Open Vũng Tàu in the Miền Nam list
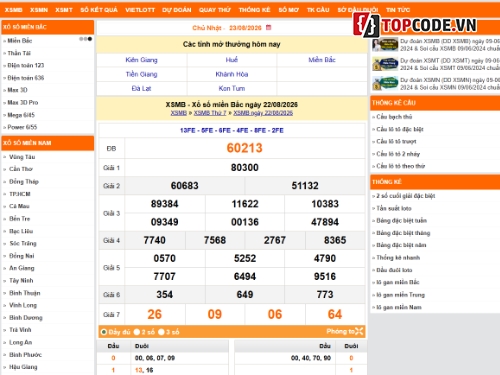 pos(22,157)
